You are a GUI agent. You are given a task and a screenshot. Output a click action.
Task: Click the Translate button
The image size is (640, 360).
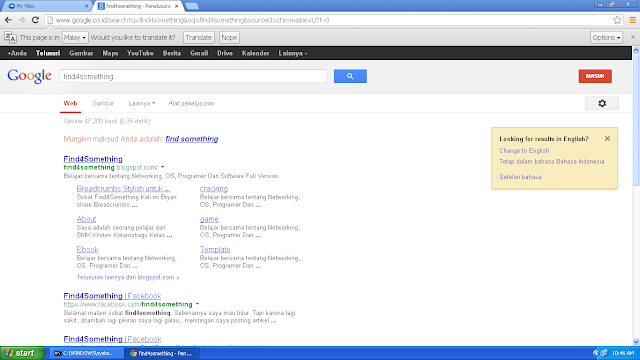pos(199,38)
